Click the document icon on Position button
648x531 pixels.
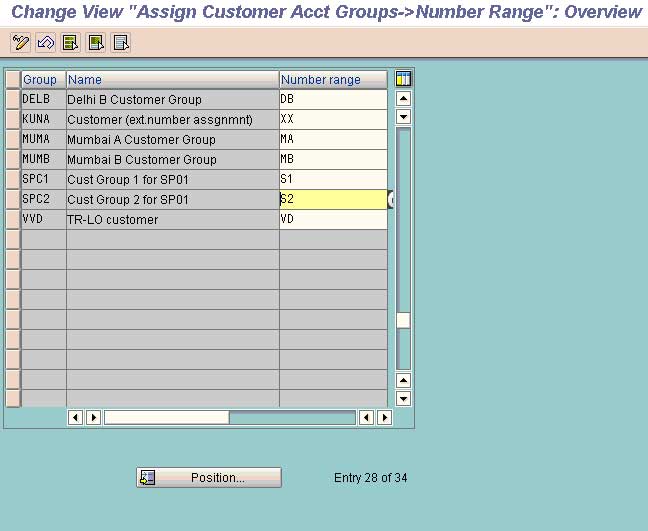click(147, 477)
